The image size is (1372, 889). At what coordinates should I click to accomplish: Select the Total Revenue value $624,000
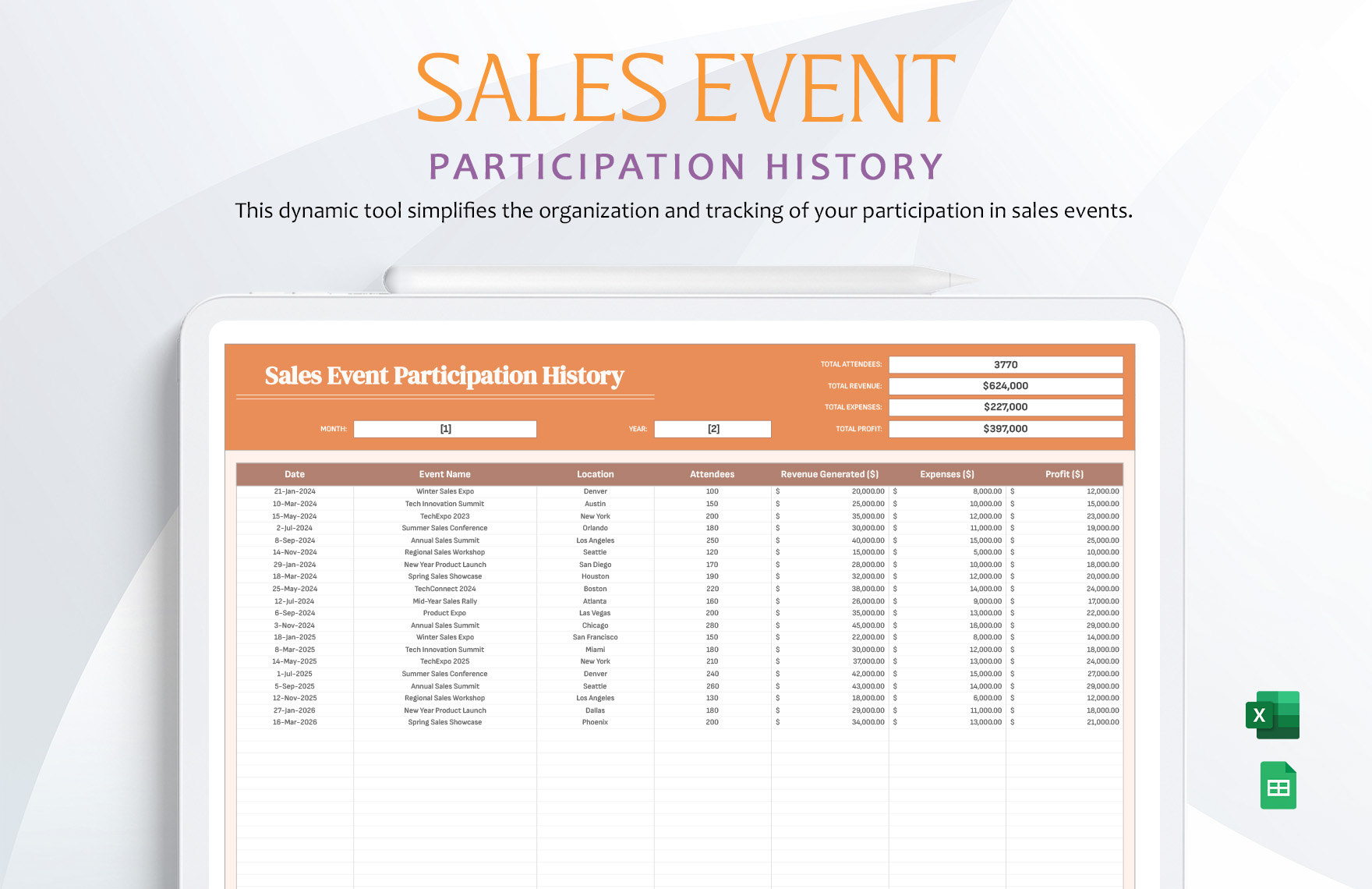pos(1006,386)
